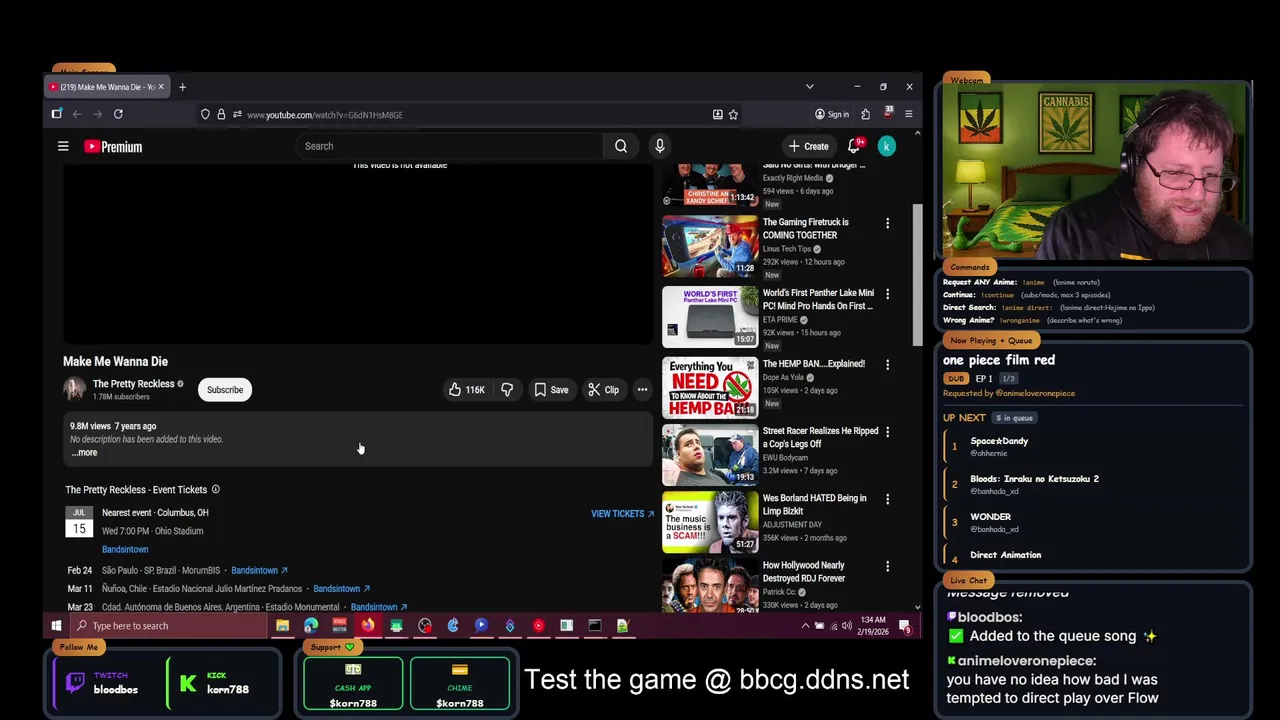Go forward in browser history
Image resolution: width=1280 pixels, height=720 pixels.
point(97,115)
